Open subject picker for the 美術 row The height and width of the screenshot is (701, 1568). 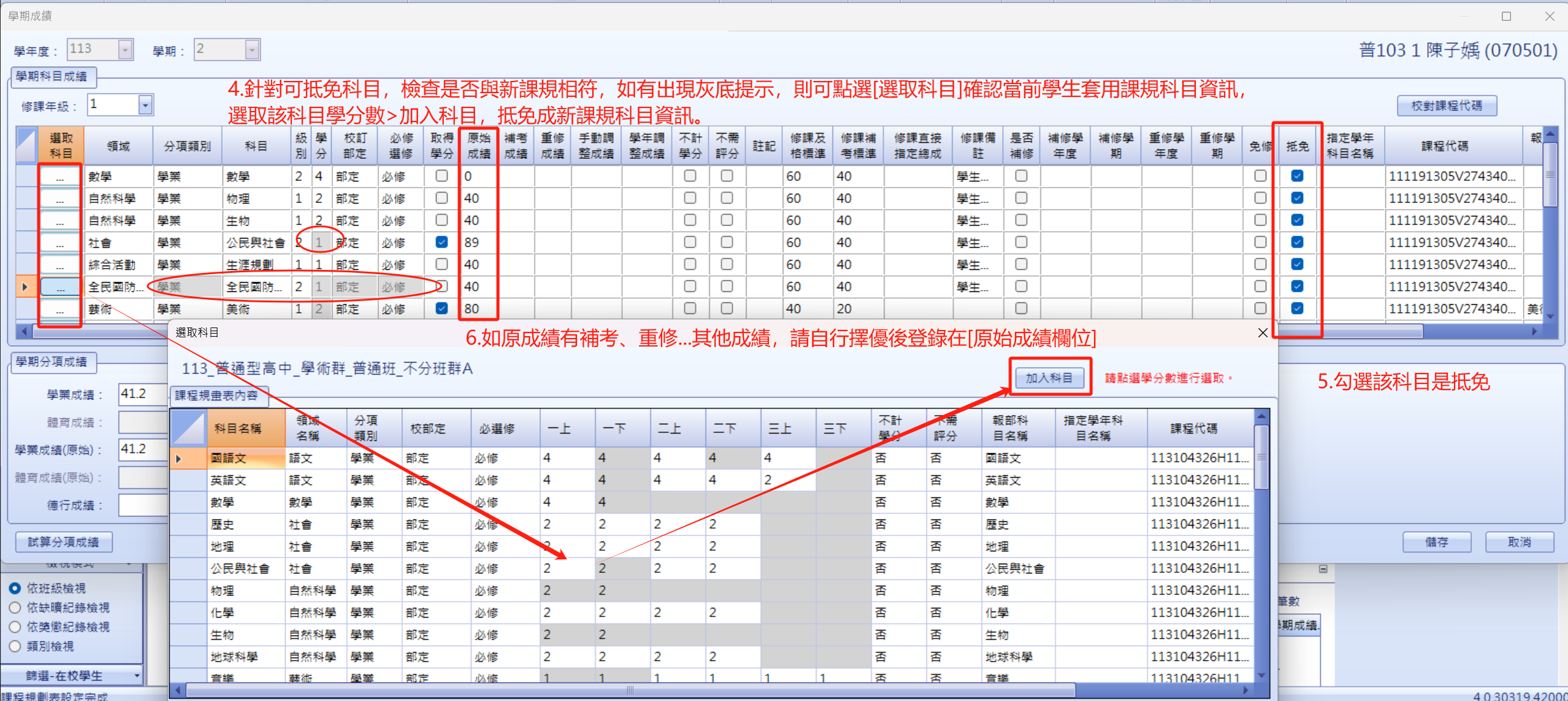tap(59, 309)
